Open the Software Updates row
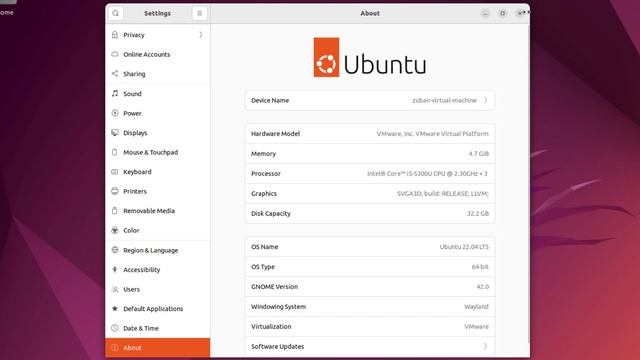 coord(370,347)
